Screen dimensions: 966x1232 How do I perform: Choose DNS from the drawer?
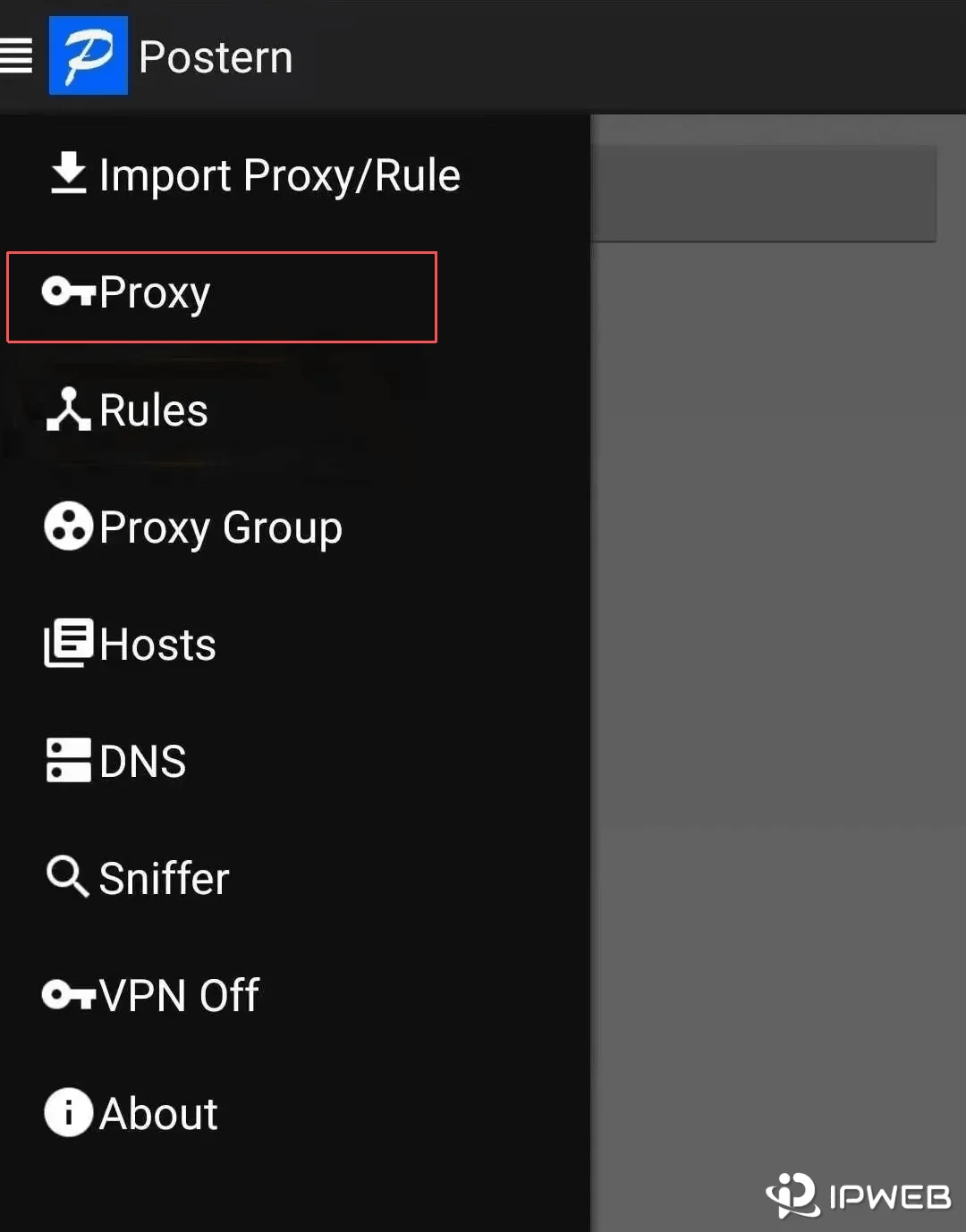point(142,762)
